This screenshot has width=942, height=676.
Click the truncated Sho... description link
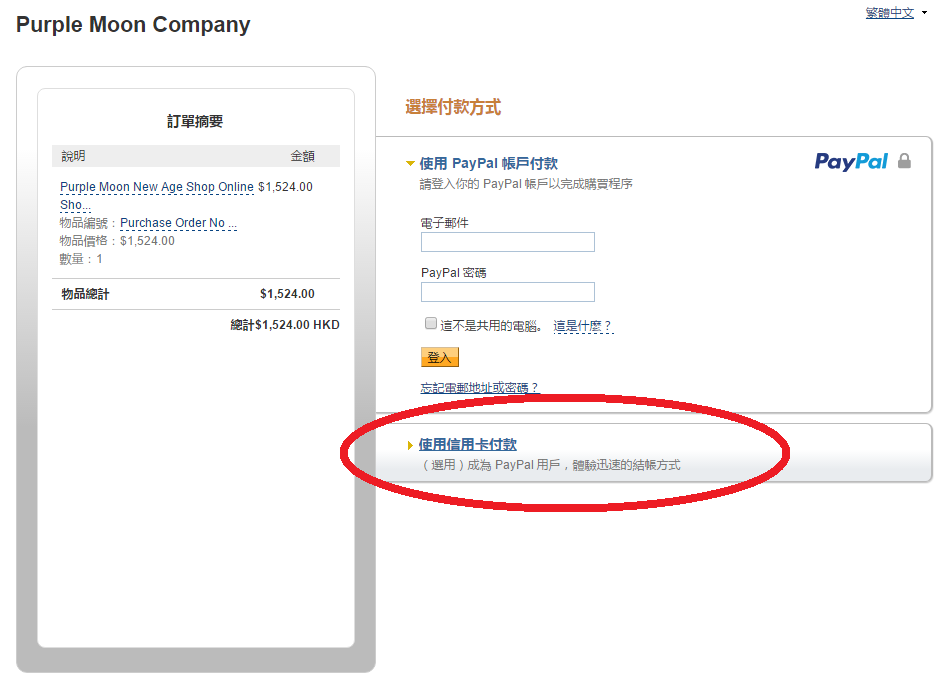pyautogui.click(x=75, y=205)
